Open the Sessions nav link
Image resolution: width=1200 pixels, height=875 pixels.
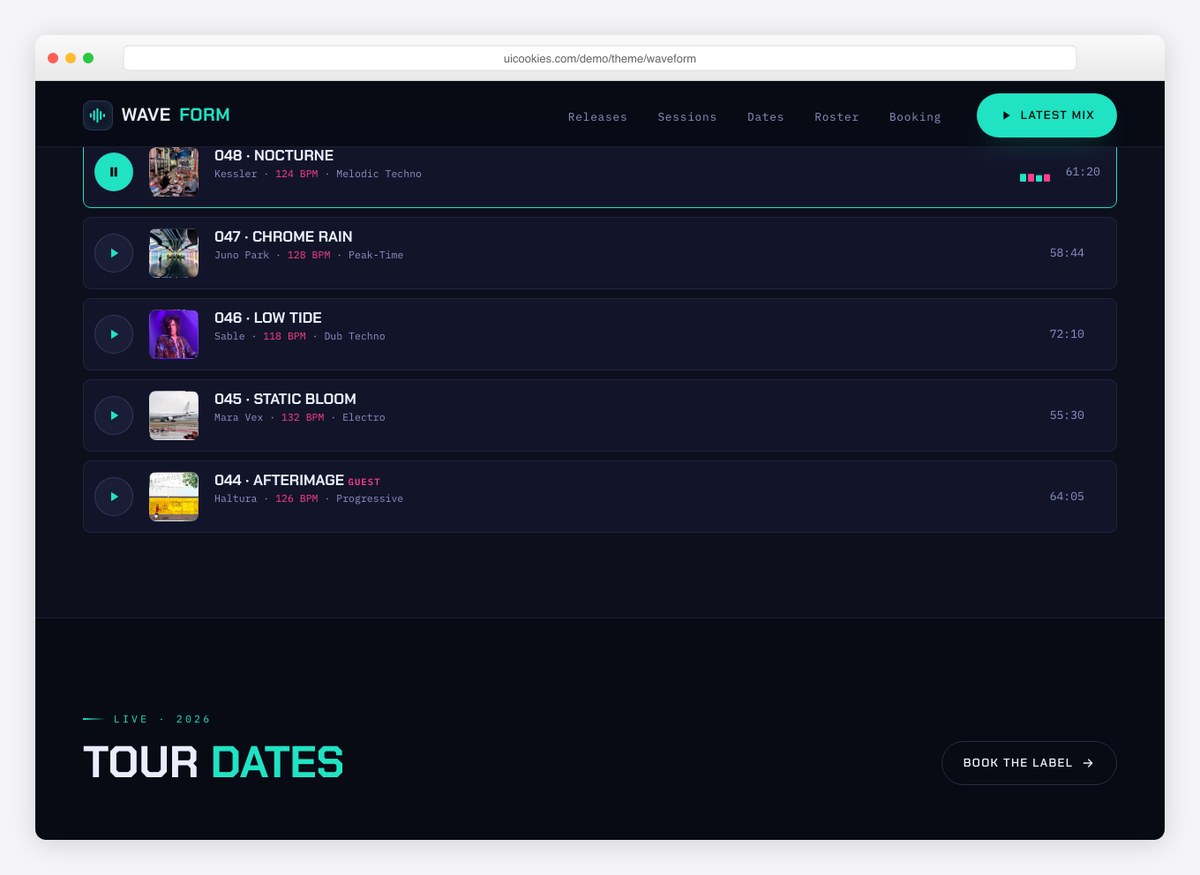pyautogui.click(x=687, y=117)
